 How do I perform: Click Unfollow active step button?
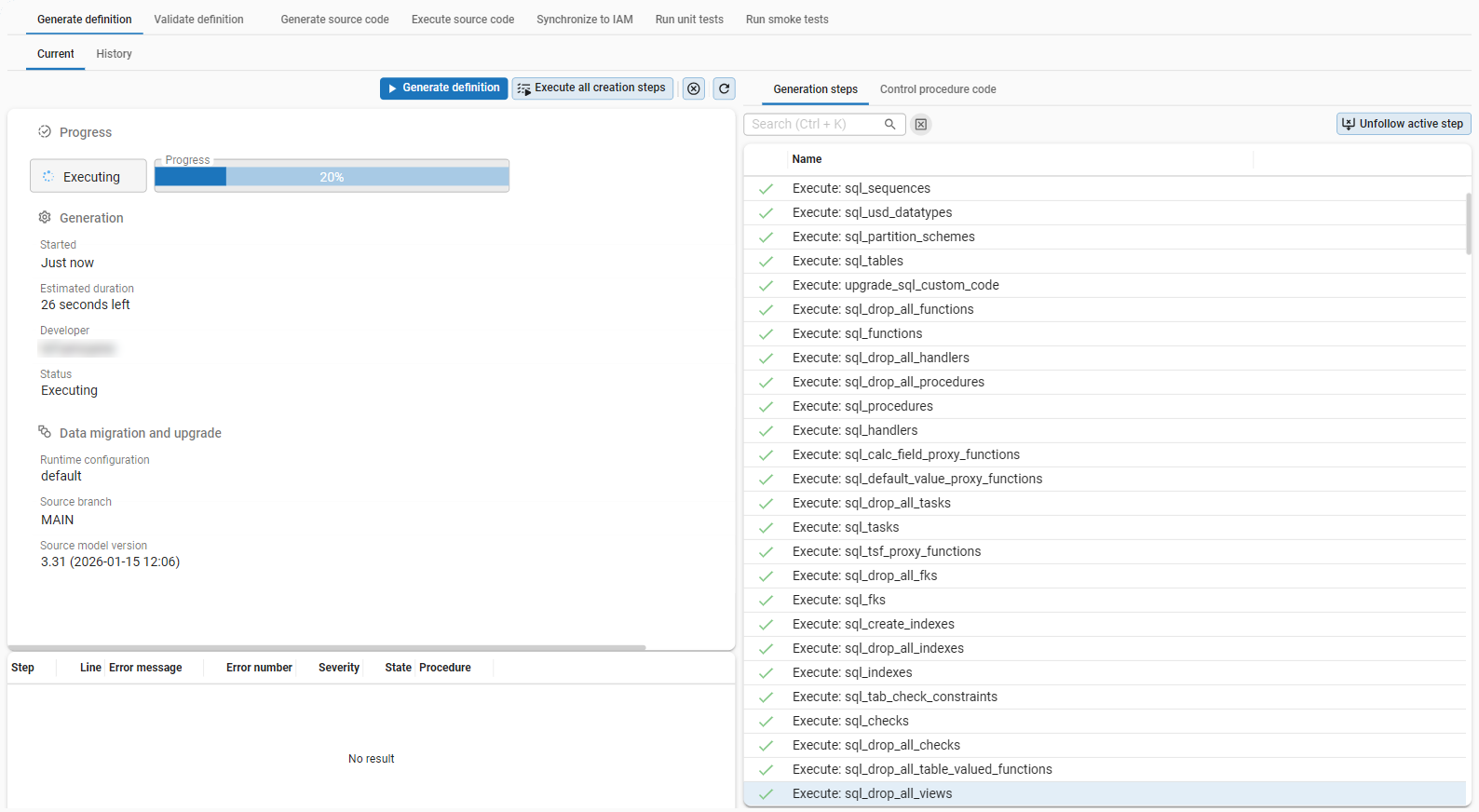[x=1404, y=124]
